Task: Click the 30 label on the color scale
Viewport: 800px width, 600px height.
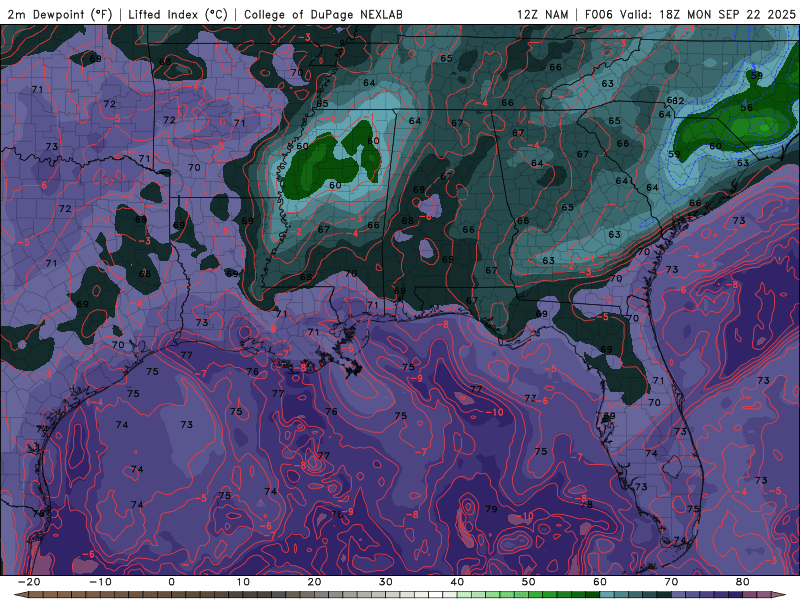Action: 386,582
